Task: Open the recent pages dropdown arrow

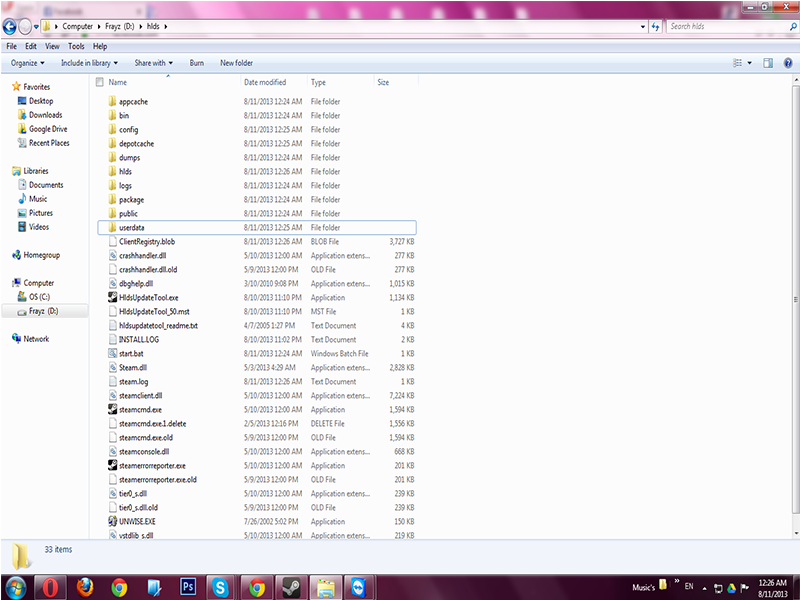Action: coord(36,27)
